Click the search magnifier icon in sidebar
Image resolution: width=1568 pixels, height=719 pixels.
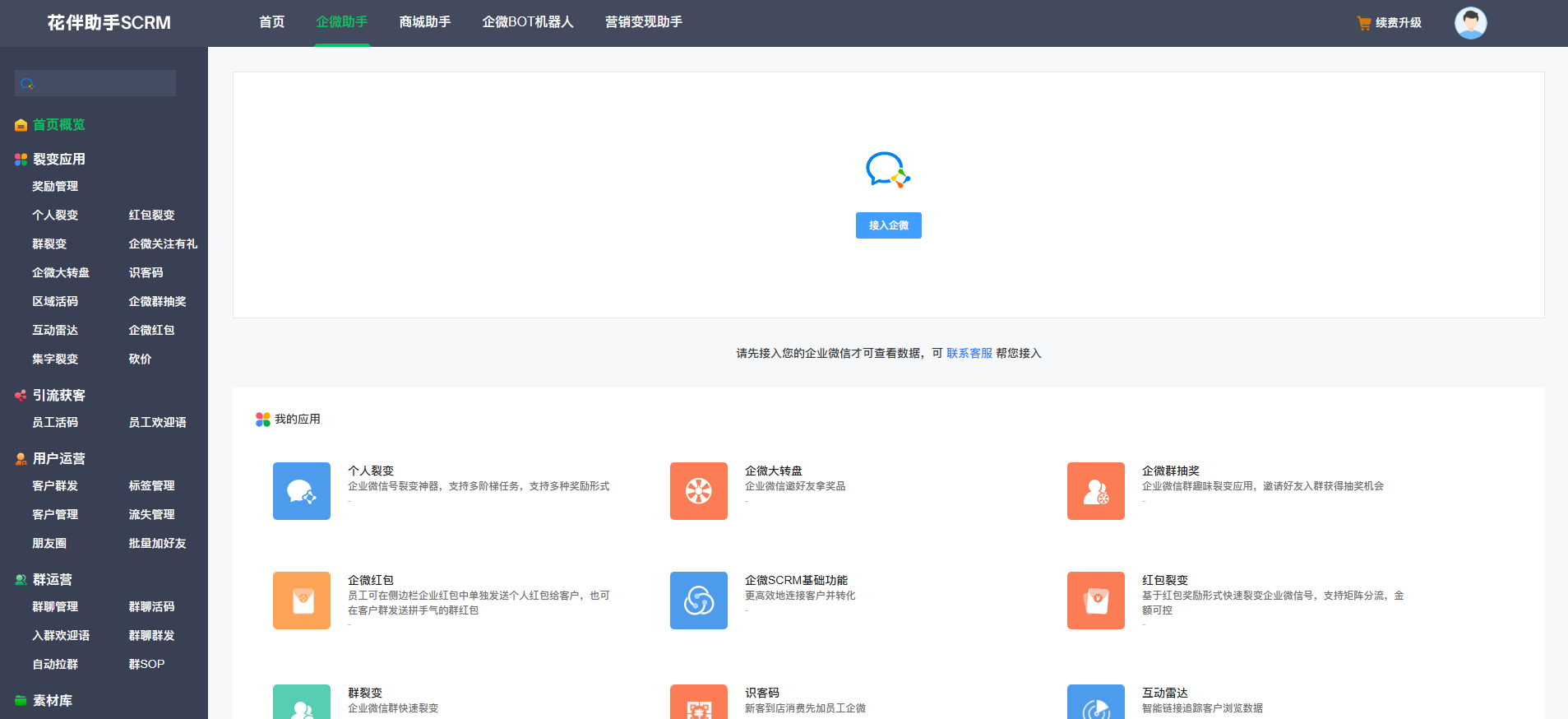click(x=27, y=84)
